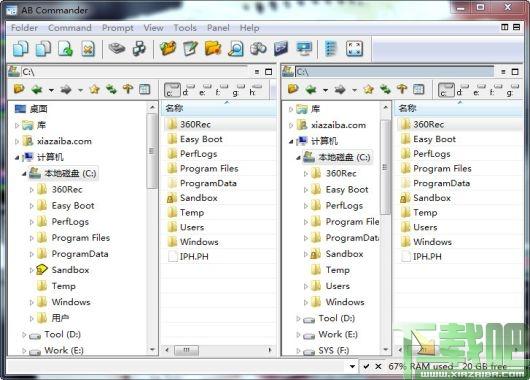
Task: Open the left panel back history dropdown arrow
Action: coord(51,90)
